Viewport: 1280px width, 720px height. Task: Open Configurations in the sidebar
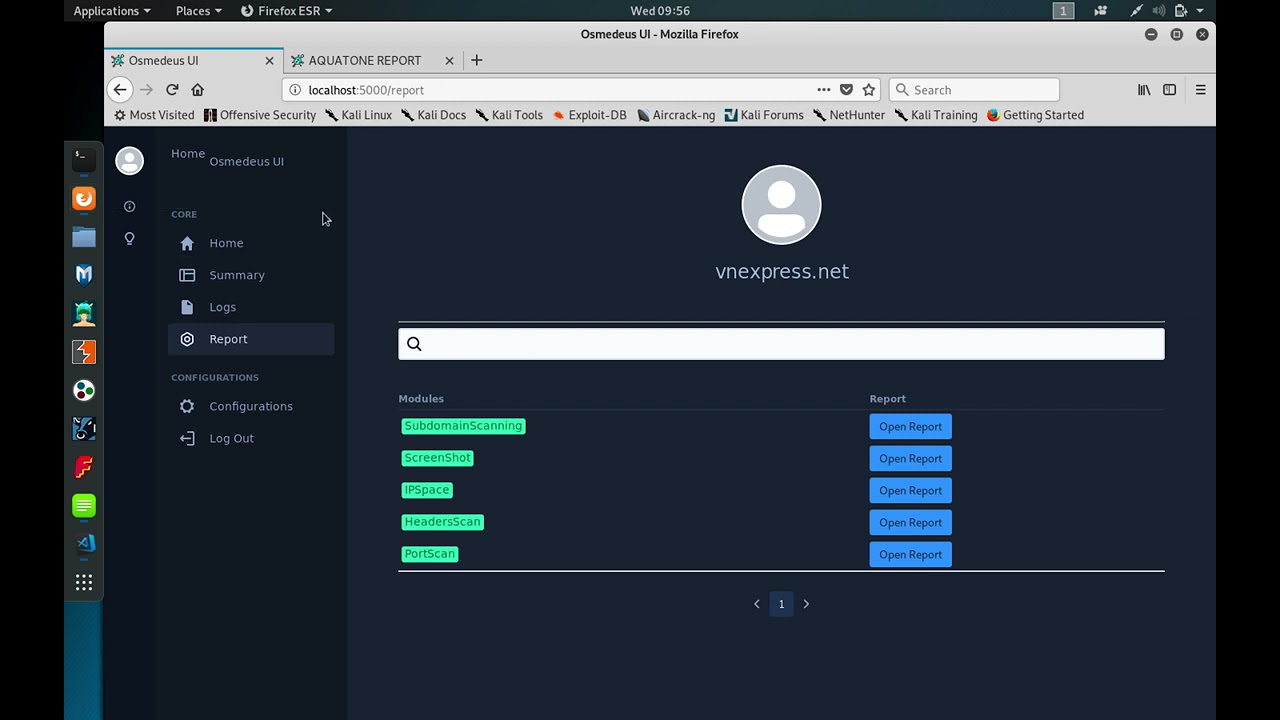point(251,406)
